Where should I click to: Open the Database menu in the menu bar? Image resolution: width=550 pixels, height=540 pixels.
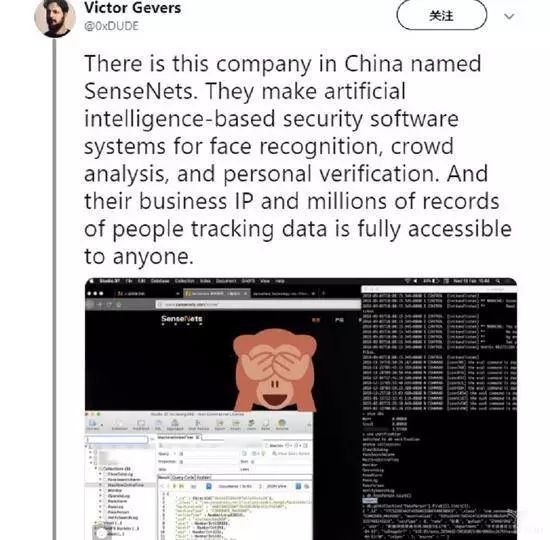160,281
